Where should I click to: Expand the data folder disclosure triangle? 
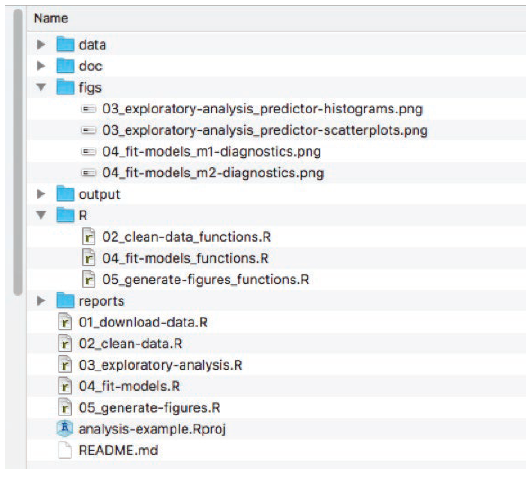pyautogui.click(x=41, y=44)
